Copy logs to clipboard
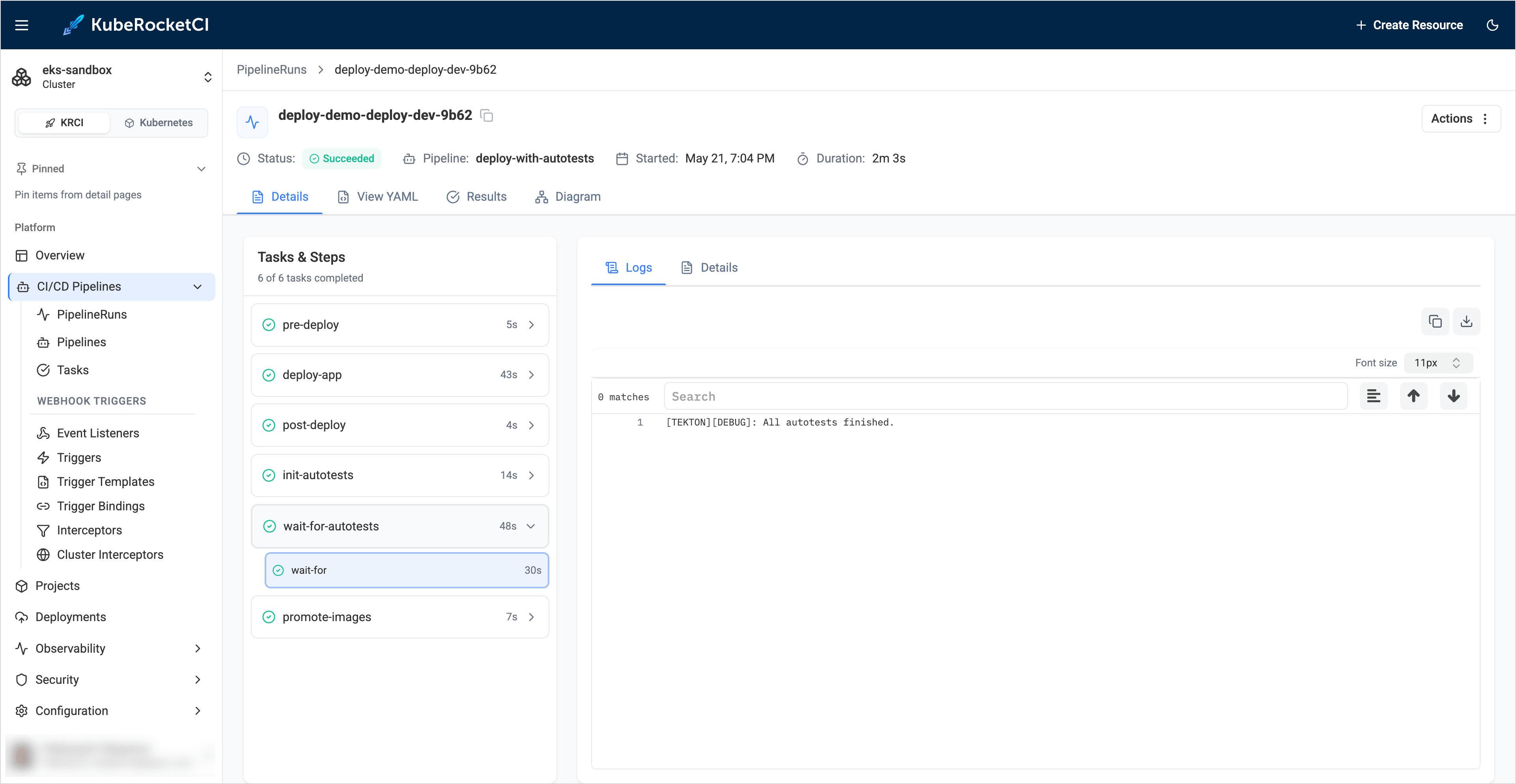Image resolution: width=1516 pixels, height=784 pixels. [x=1435, y=321]
